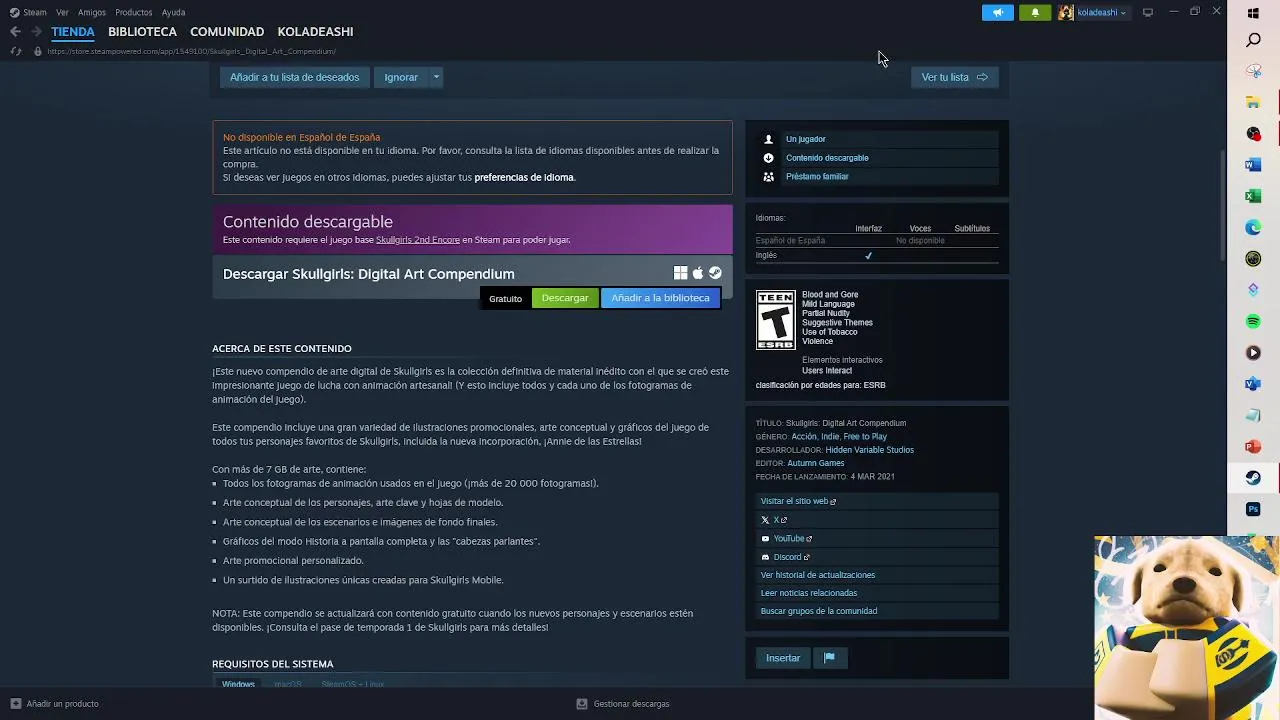Expand the dropdown arrow next to Ignorar
The height and width of the screenshot is (720, 1280).
click(x=436, y=77)
